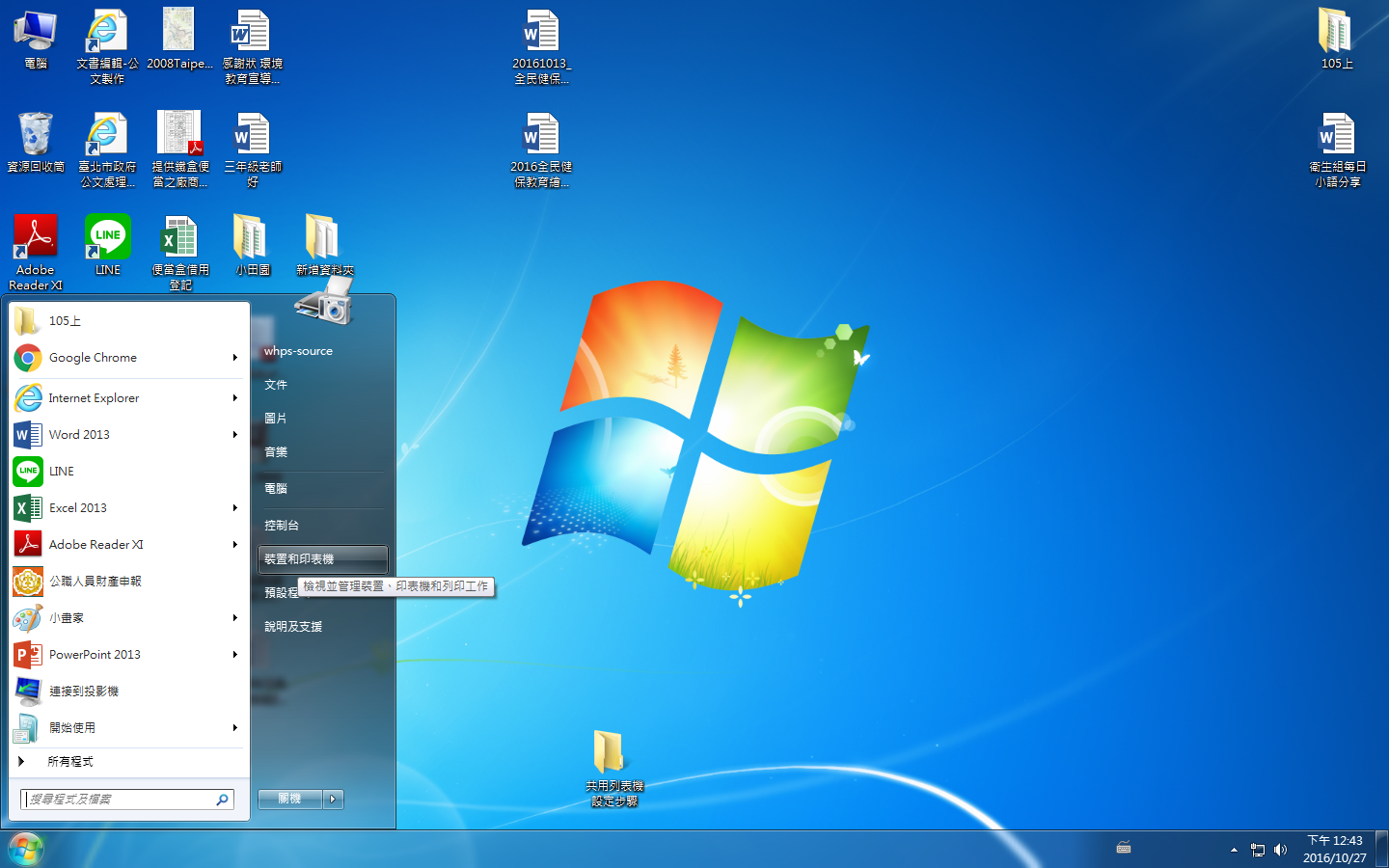Show hidden tray icons arrow
Image resolution: width=1389 pixels, height=868 pixels.
click(1234, 850)
